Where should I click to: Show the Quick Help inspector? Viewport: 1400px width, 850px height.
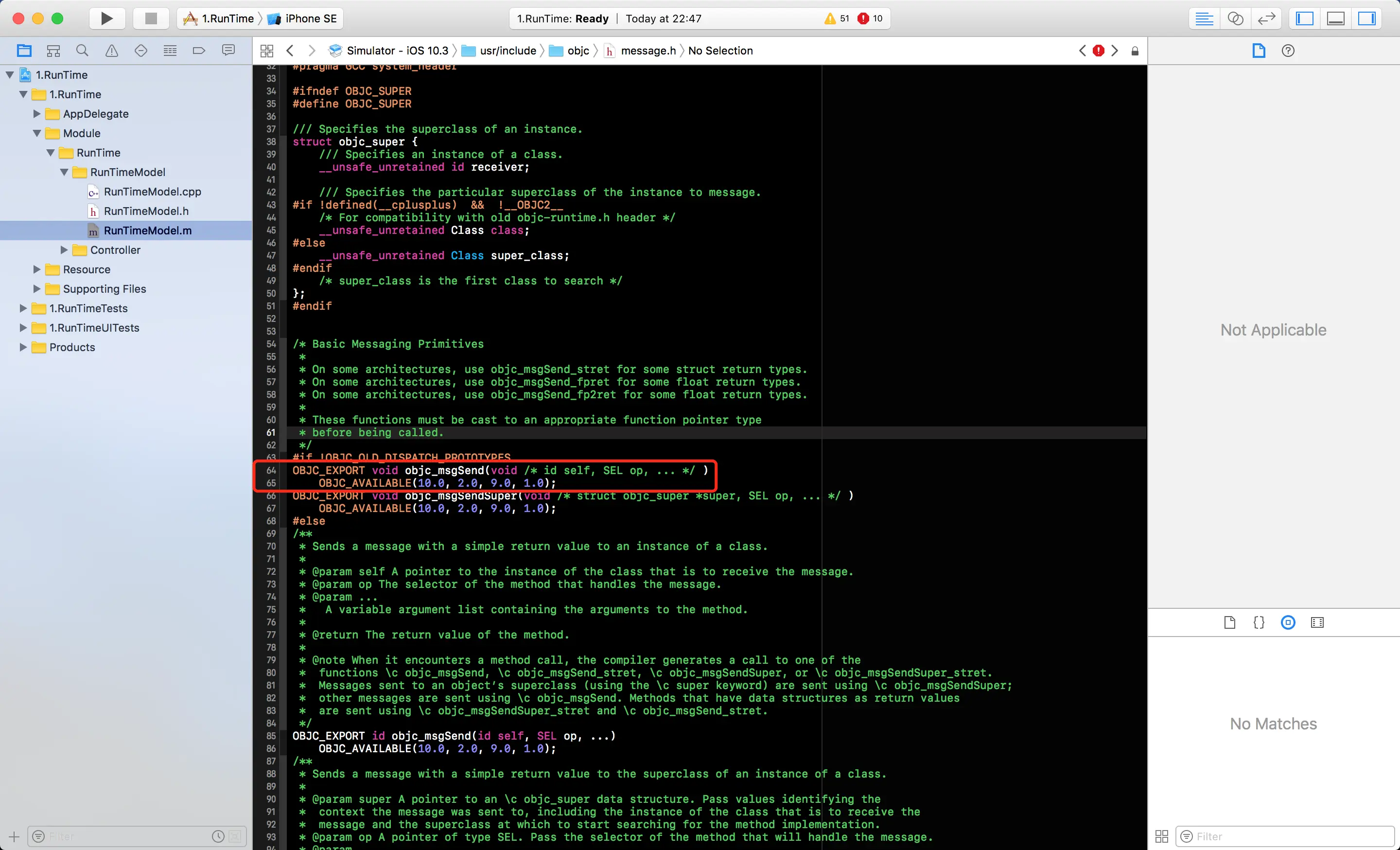coord(1288,51)
